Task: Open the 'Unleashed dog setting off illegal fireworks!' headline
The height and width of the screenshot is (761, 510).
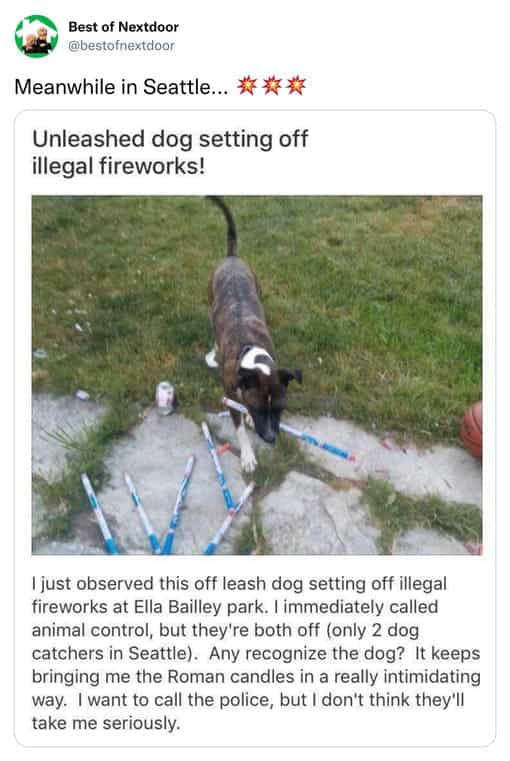Action: pyautogui.click(x=170, y=152)
